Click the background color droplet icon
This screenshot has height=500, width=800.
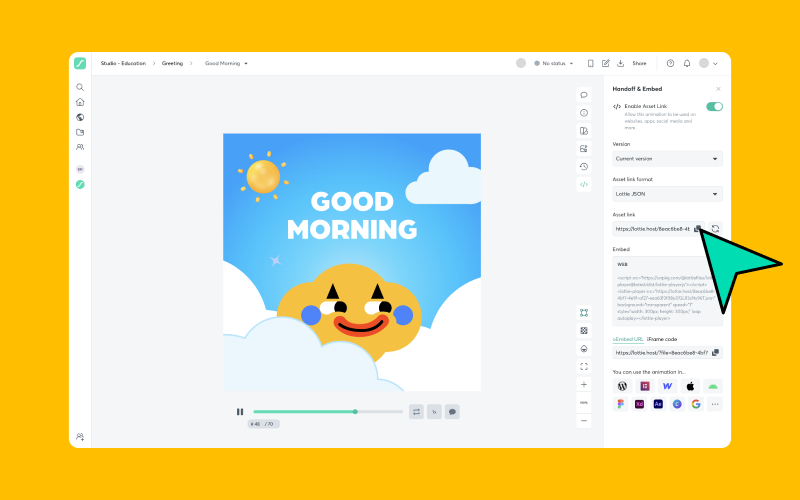[584, 348]
